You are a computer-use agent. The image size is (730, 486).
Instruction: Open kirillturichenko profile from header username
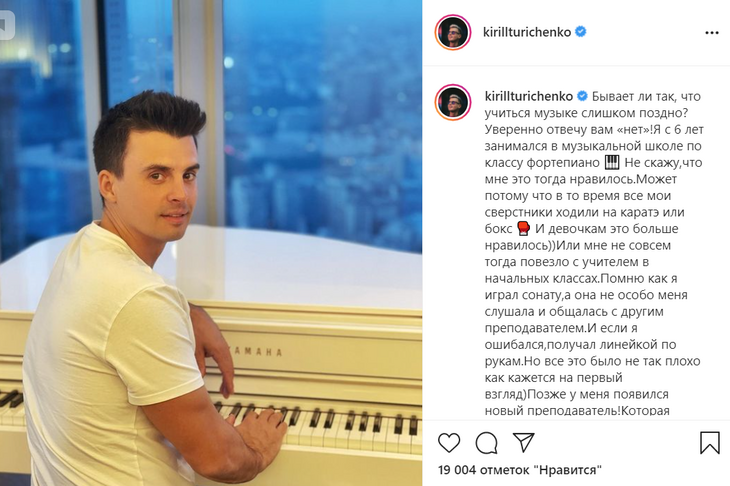[527, 32]
